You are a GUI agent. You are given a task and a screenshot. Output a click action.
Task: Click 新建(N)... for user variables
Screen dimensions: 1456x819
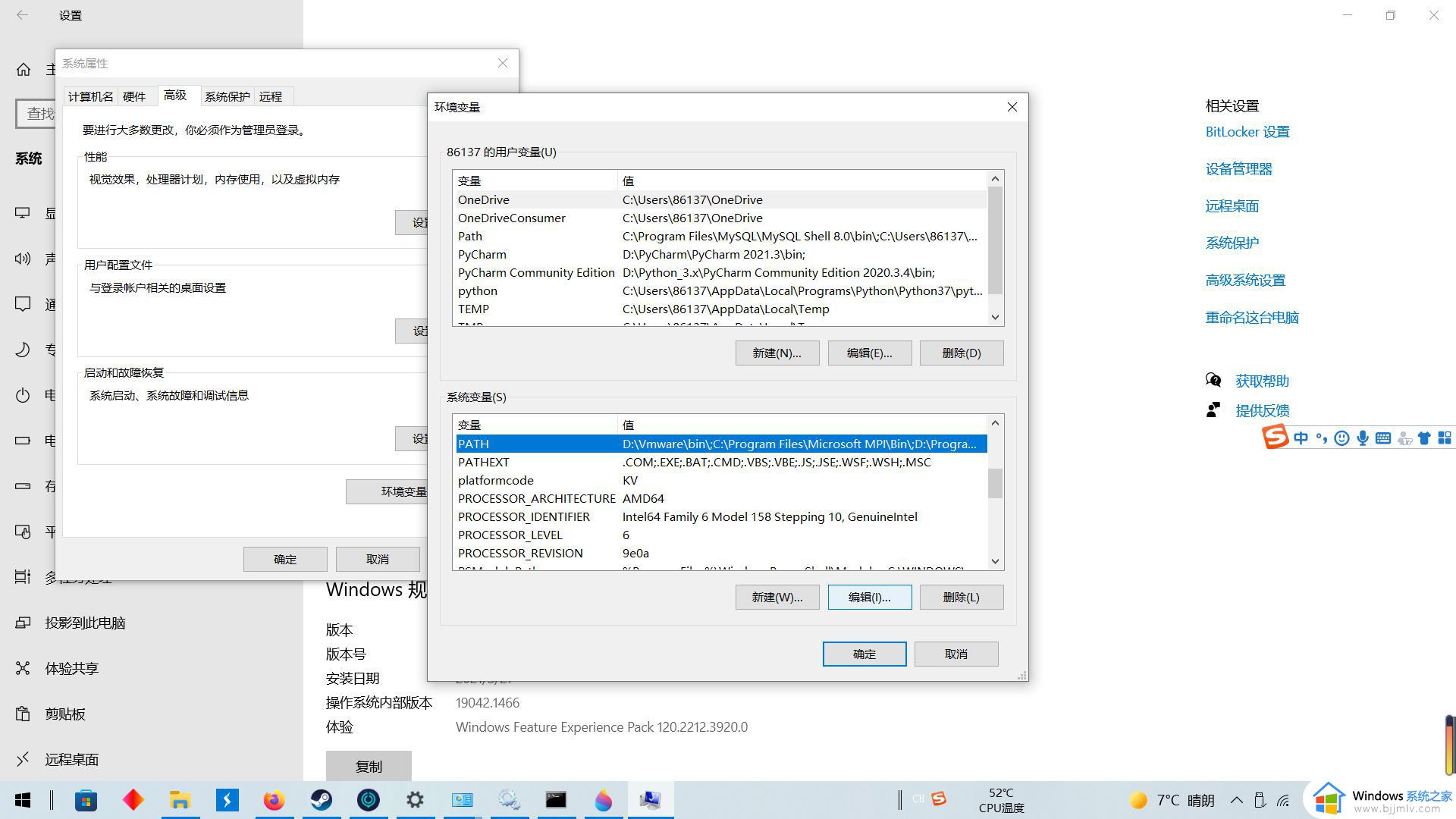coord(777,353)
